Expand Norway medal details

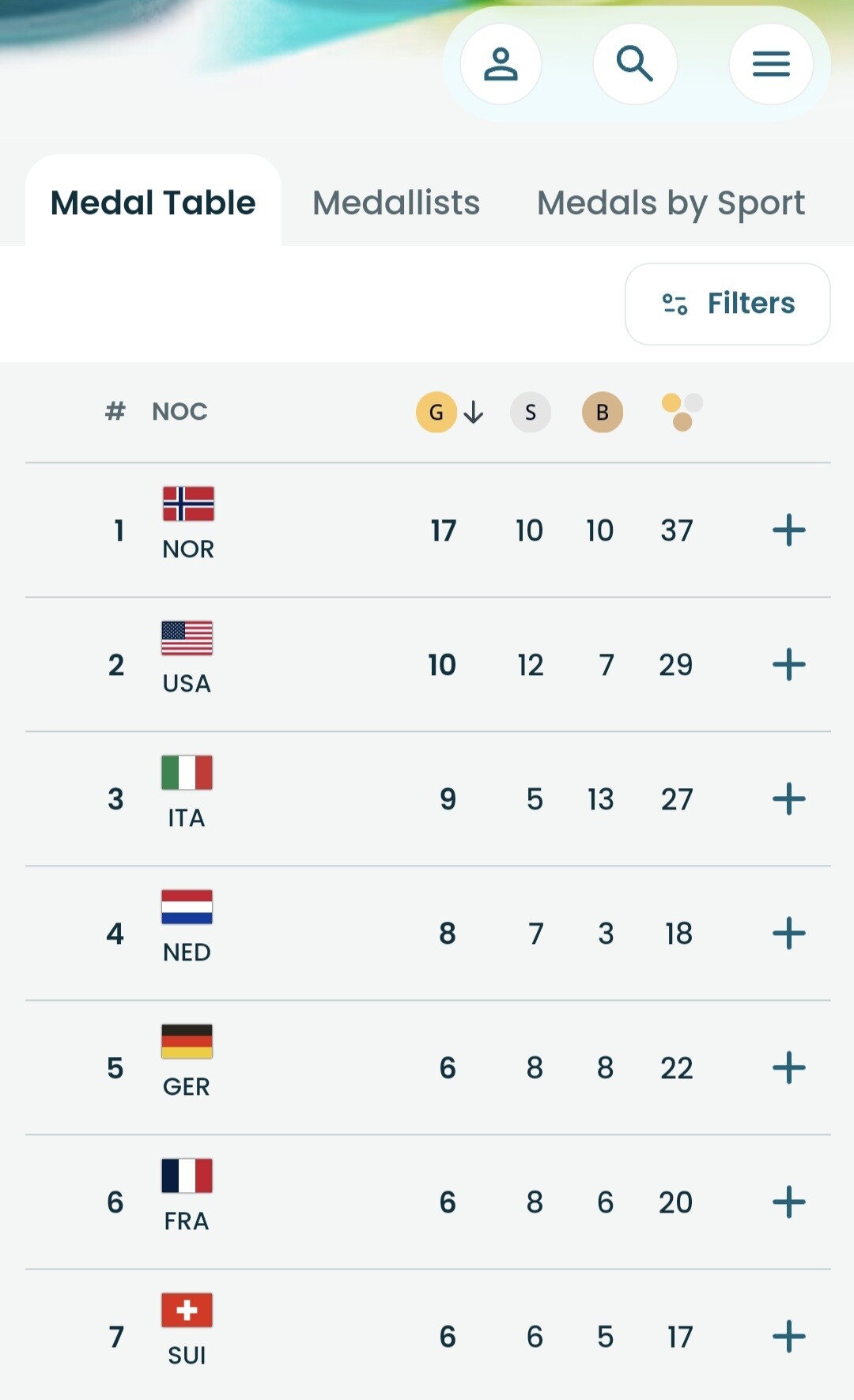[x=788, y=530]
